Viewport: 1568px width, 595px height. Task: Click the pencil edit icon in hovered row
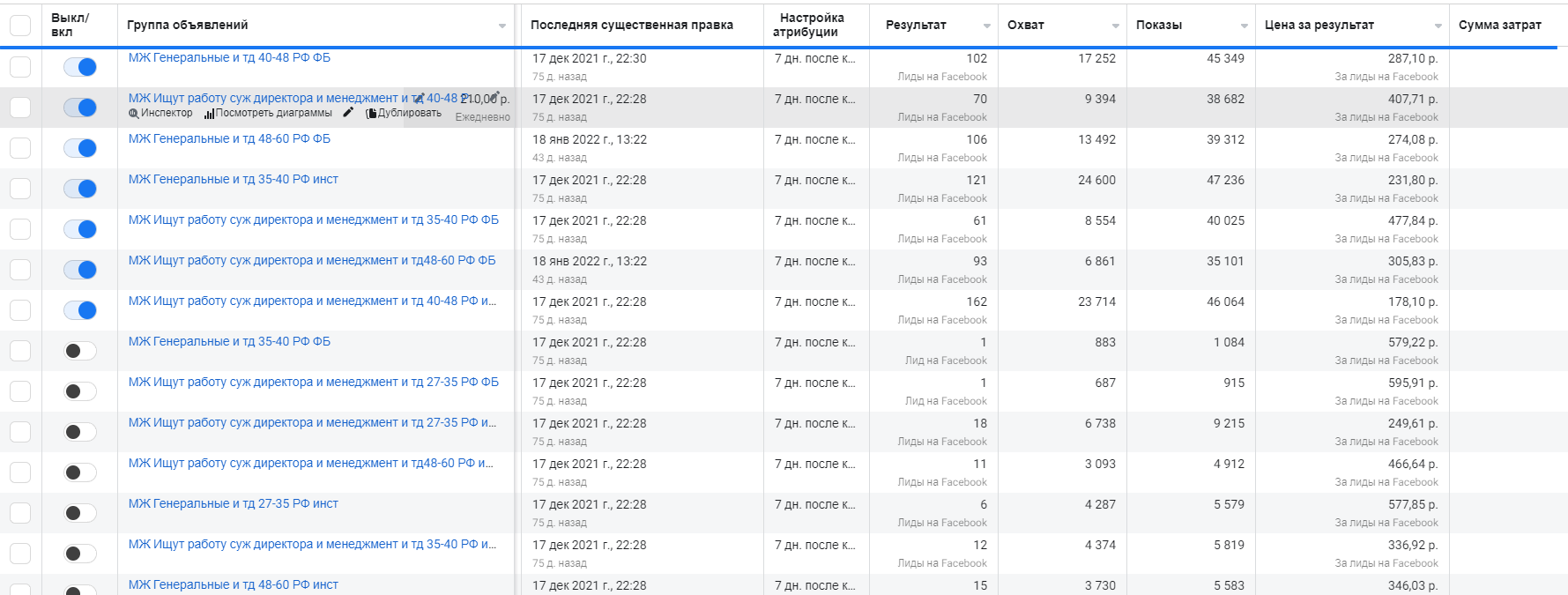pyautogui.click(x=348, y=113)
